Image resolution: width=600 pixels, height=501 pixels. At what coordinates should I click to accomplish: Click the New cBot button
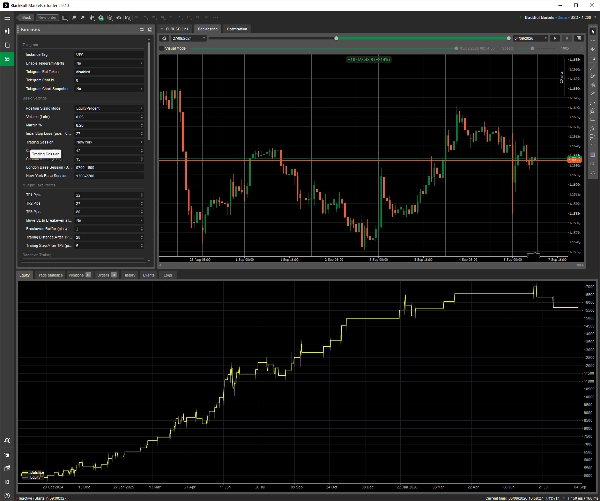[47, 18]
